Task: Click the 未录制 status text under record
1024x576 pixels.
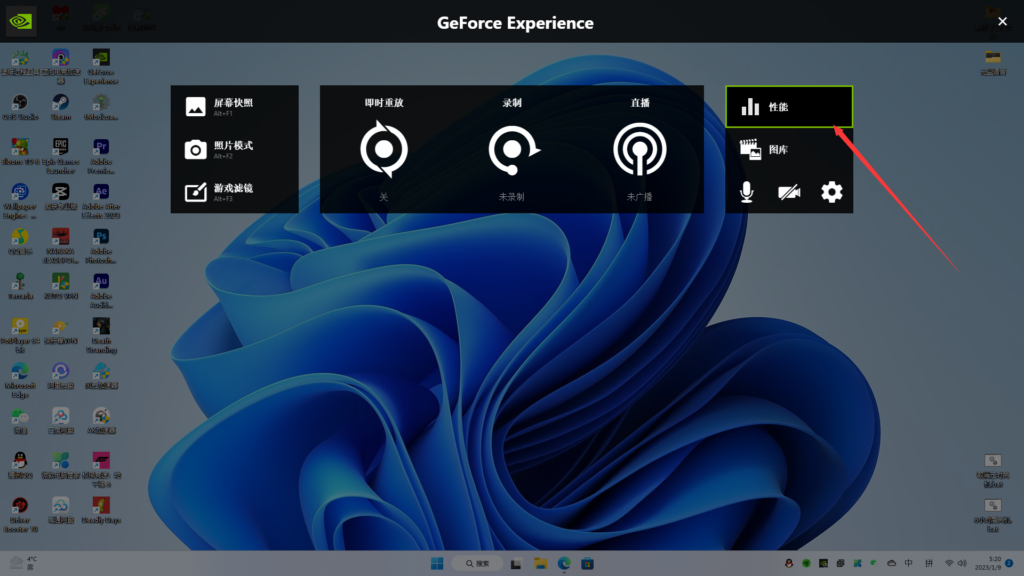Action: coord(512,197)
